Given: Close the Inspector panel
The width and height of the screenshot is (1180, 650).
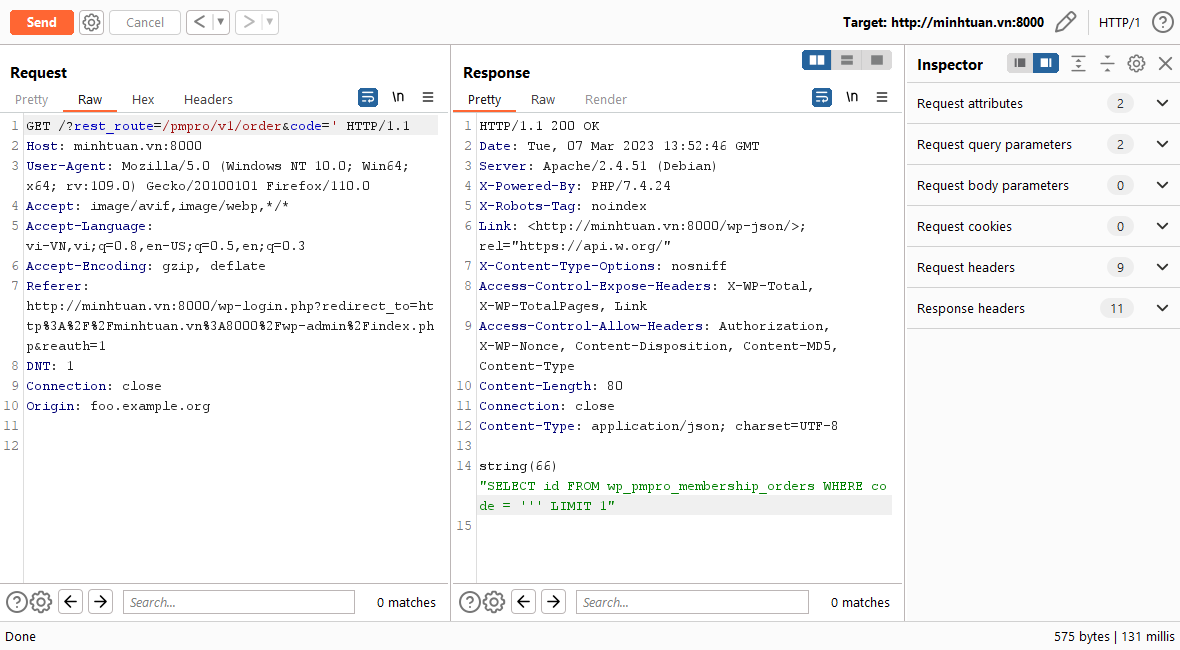Looking at the screenshot, I should [x=1165, y=64].
